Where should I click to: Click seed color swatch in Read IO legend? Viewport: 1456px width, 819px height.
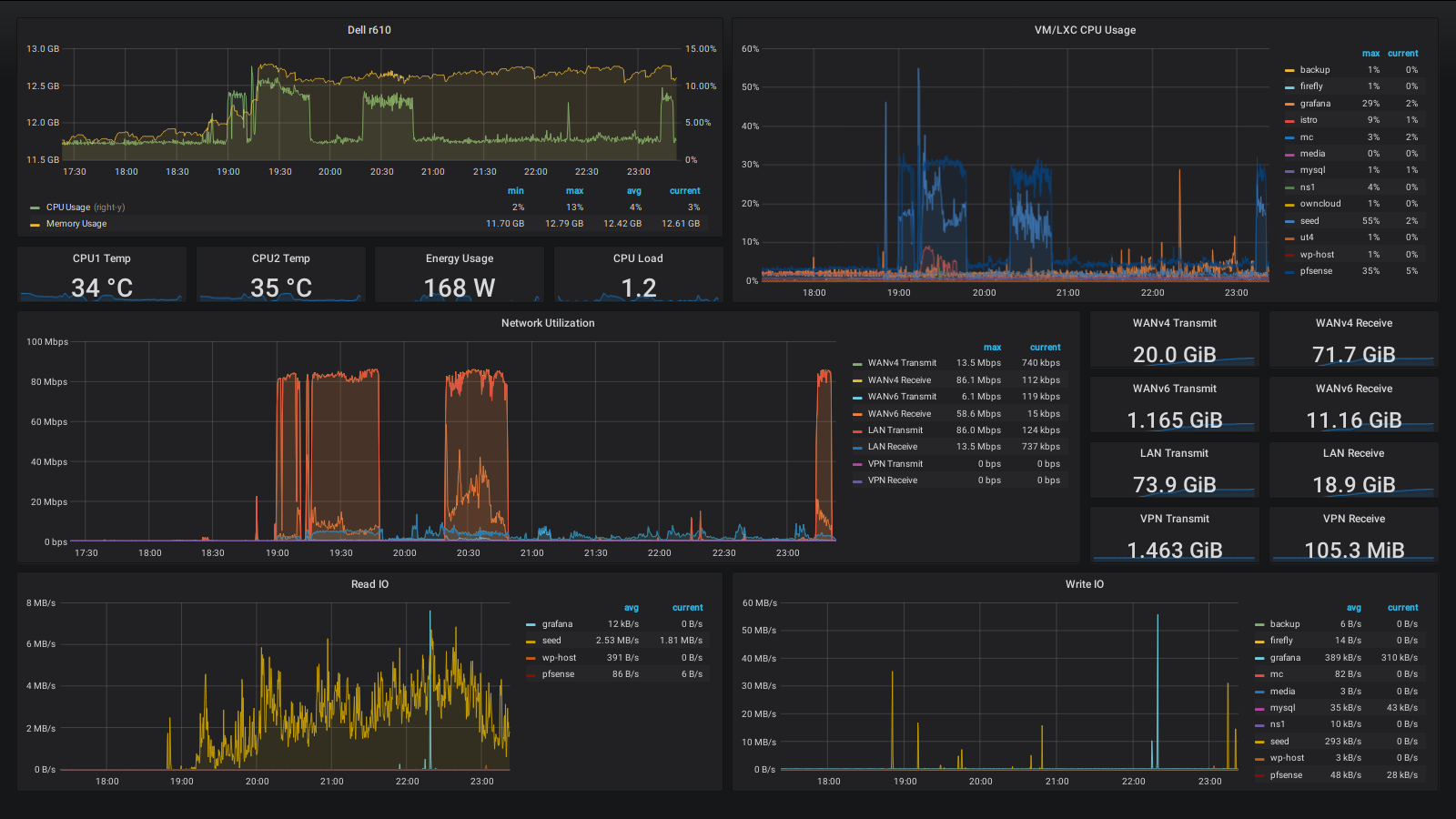(x=531, y=641)
